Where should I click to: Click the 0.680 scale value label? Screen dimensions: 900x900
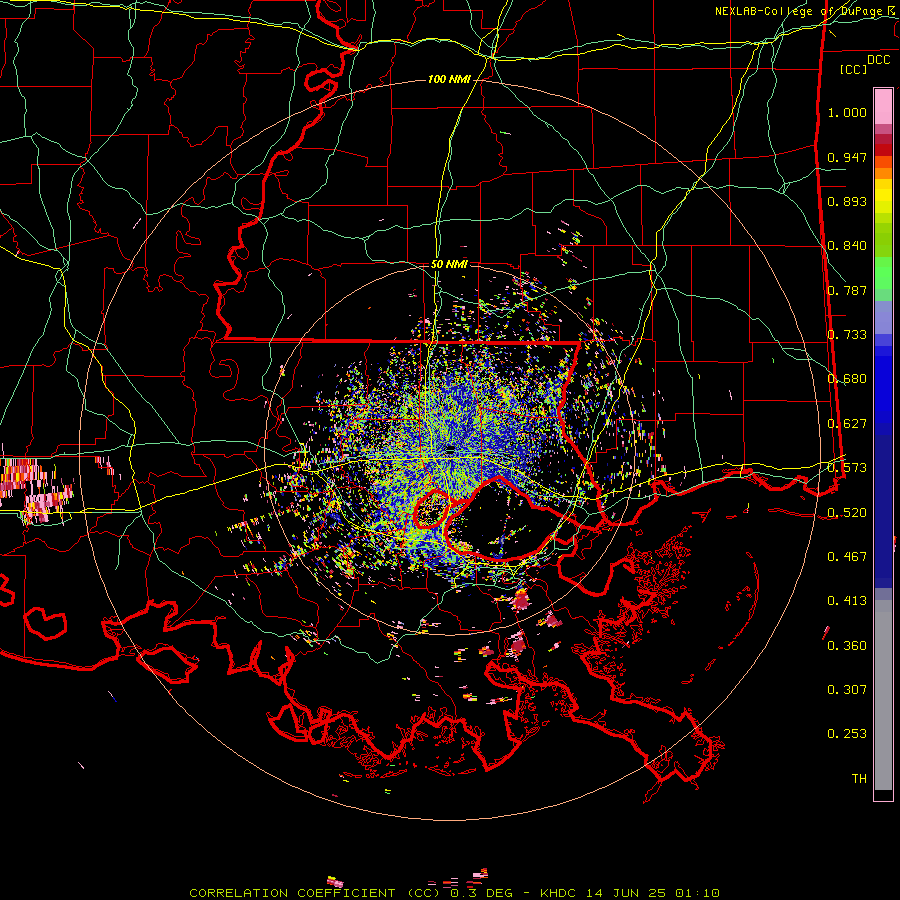tap(847, 379)
